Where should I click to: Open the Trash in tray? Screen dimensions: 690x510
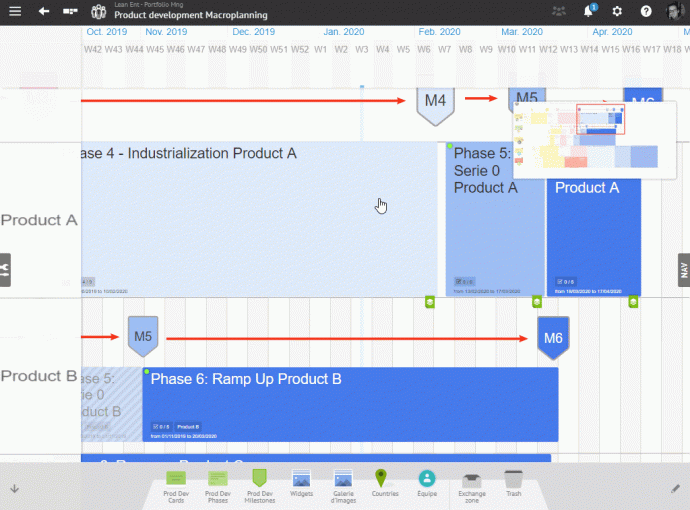coord(514,484)
